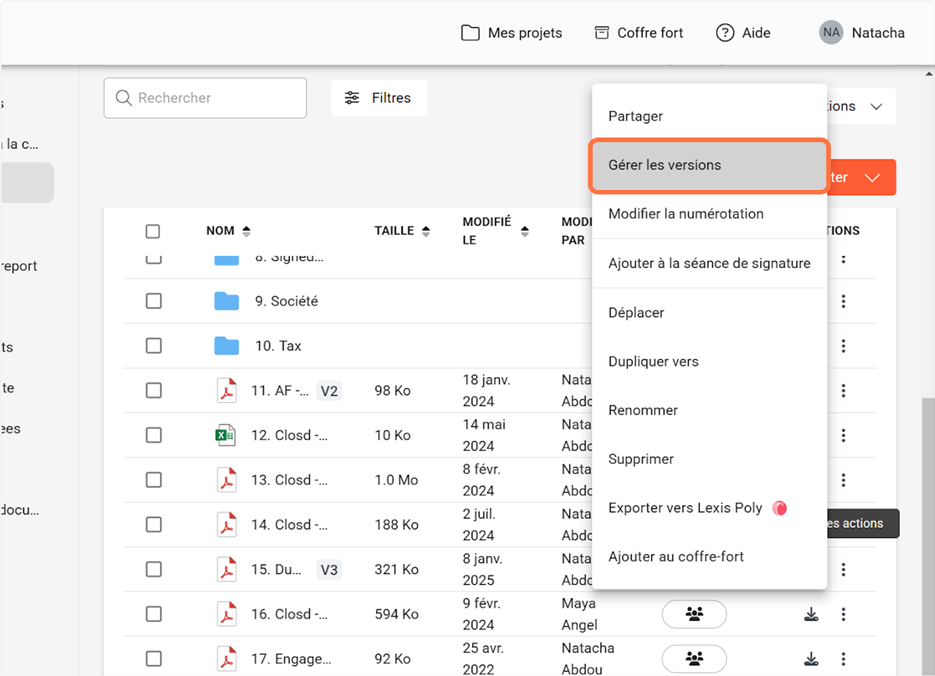
Task: Click the Coffre fort vault icon
Action: click(x=601, y=33)
